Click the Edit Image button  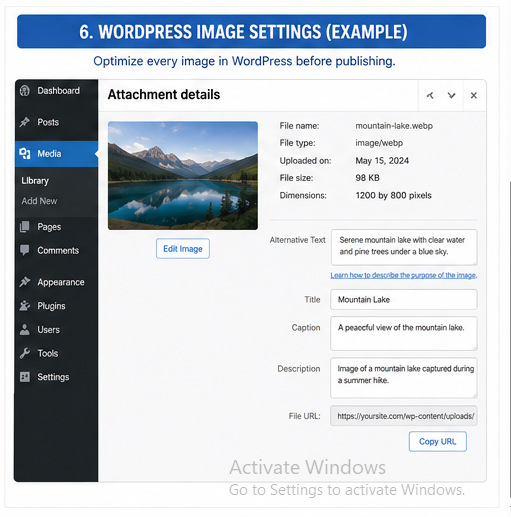pyautogui.click(x=183, y=249)
